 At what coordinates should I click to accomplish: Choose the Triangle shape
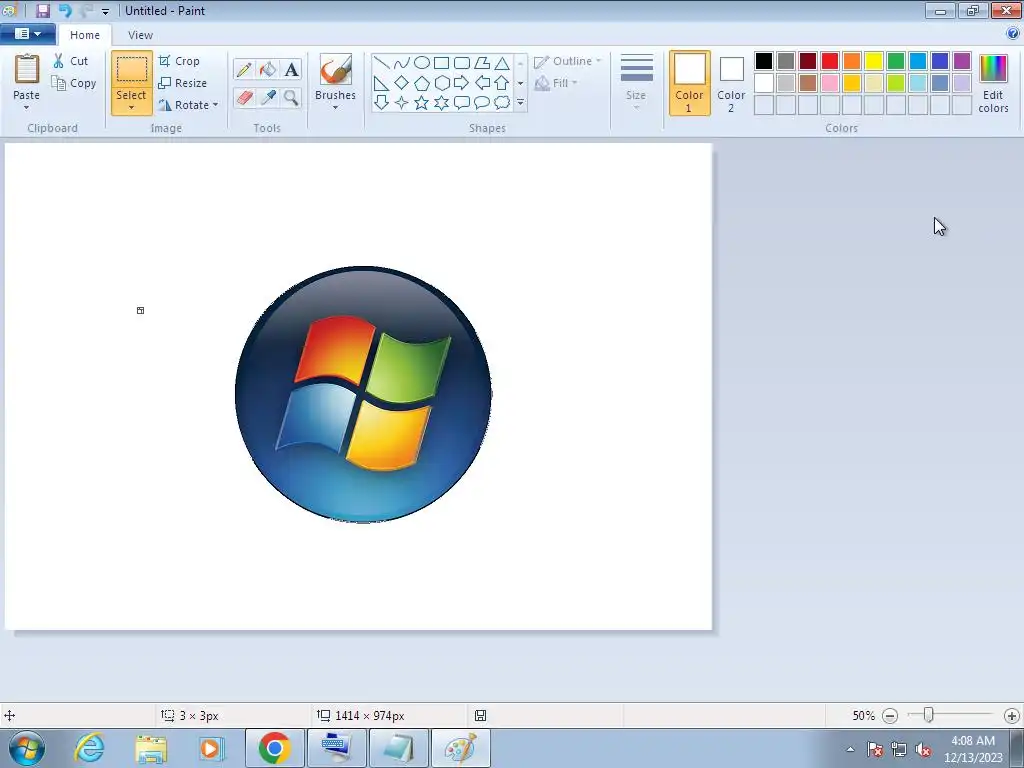point(502,63)
